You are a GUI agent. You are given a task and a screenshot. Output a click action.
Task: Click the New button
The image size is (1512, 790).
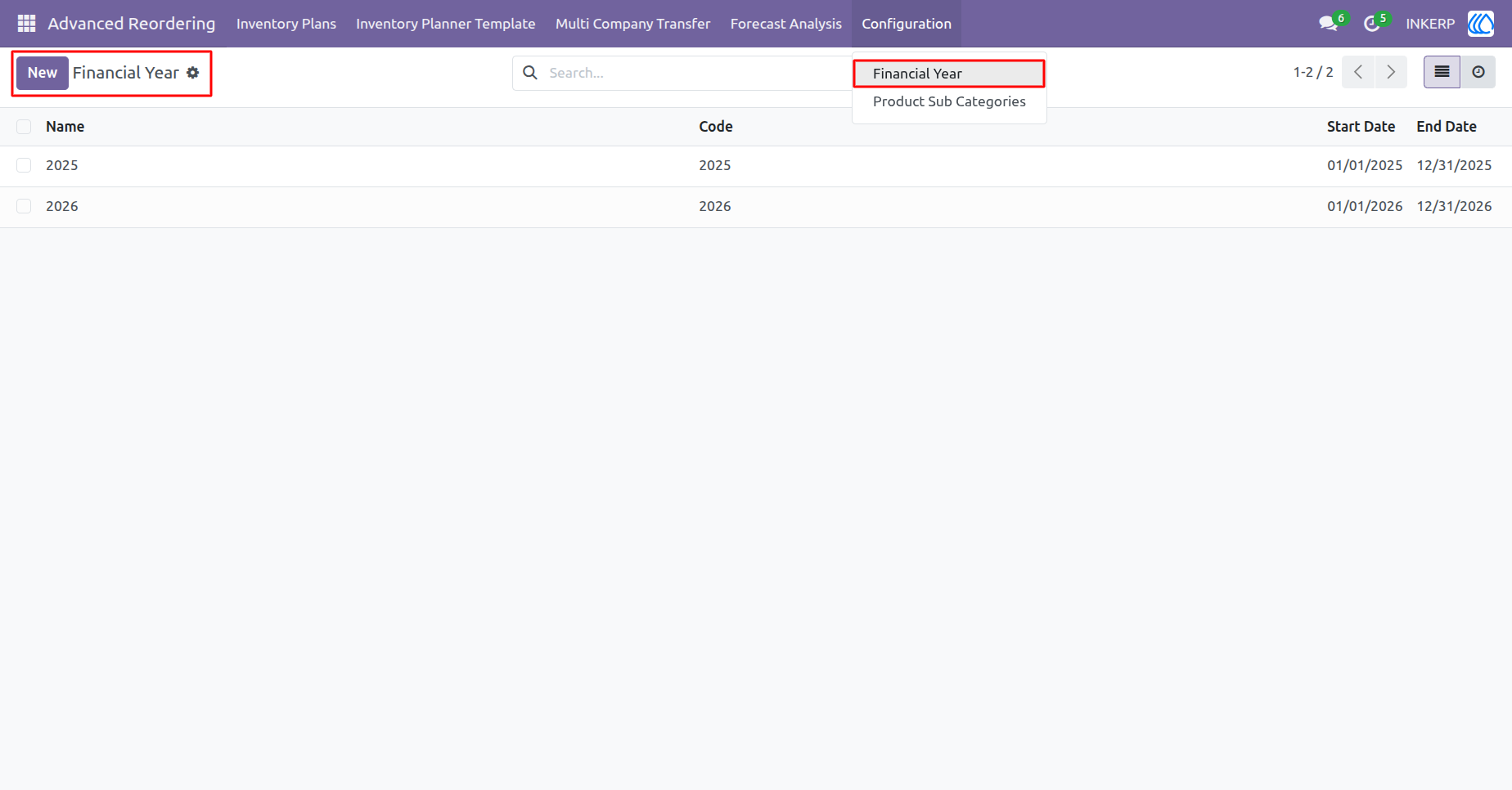43,73
